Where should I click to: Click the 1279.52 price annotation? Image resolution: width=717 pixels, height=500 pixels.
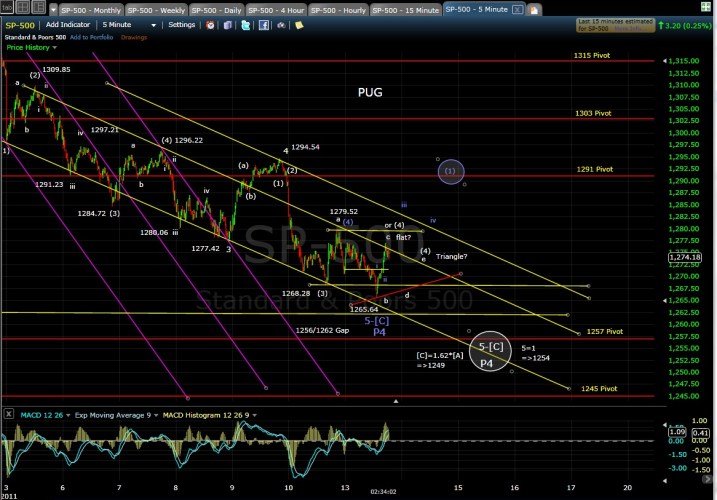point(344,211)
